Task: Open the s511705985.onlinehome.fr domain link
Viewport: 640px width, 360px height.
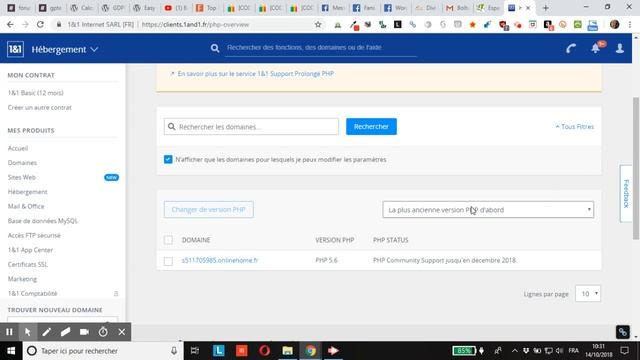Action: click(x=220, y=260)
